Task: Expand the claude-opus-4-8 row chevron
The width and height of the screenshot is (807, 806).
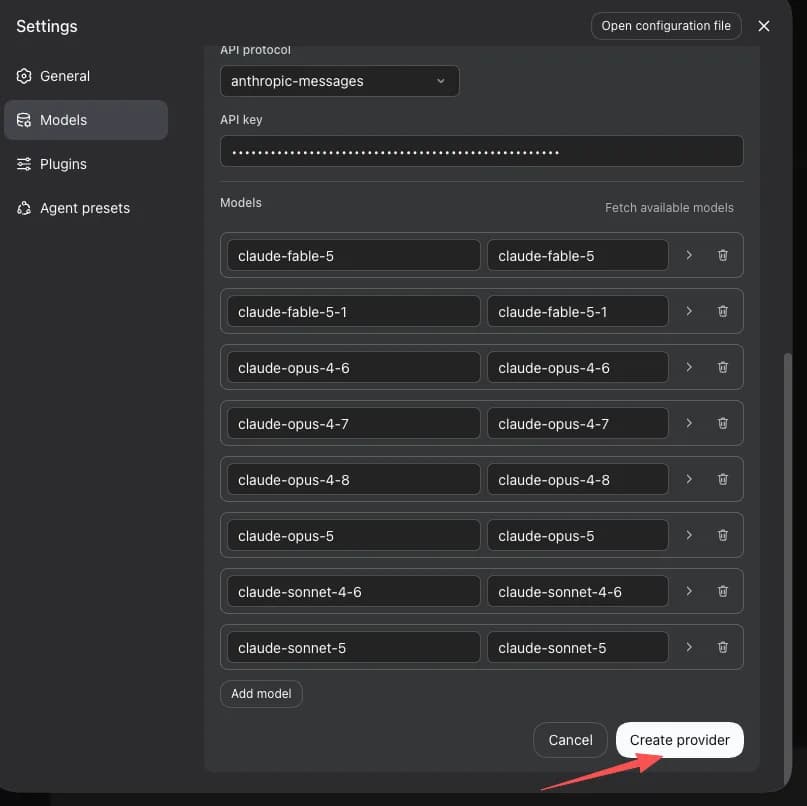Action: pos(689,479)
